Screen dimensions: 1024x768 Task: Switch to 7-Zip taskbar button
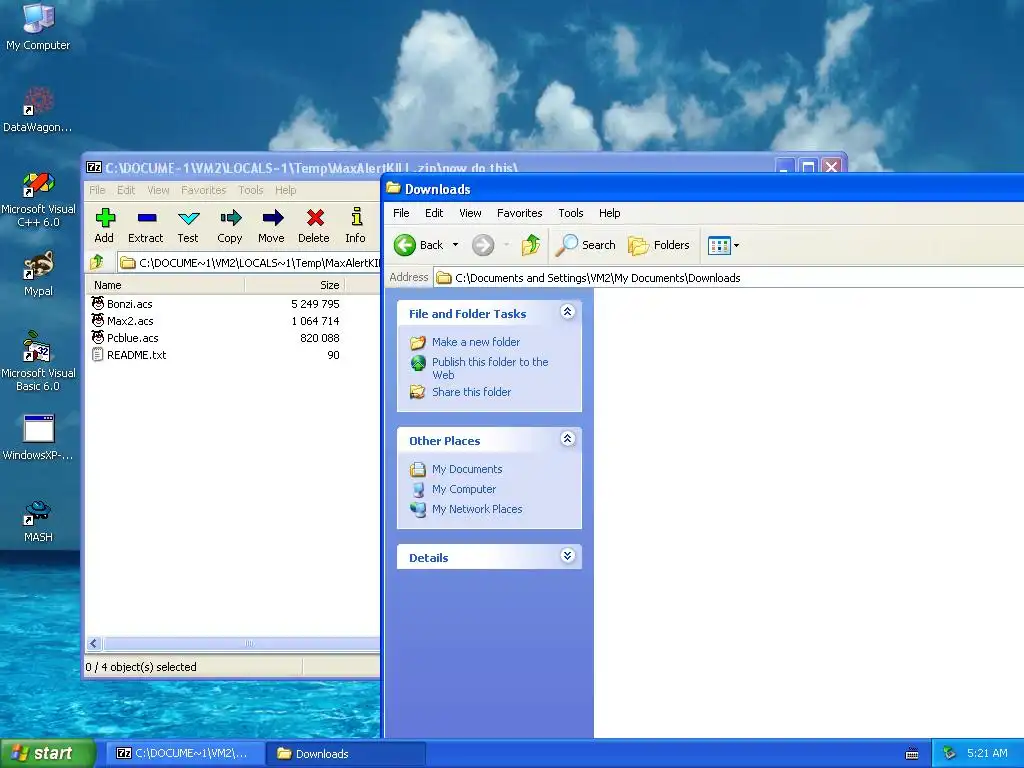pos(184,754)
